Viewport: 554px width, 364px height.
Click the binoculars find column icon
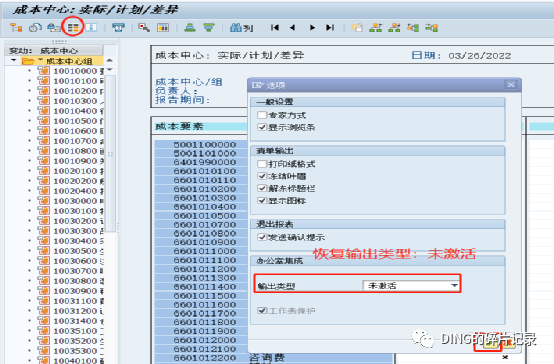pos(242,28)
